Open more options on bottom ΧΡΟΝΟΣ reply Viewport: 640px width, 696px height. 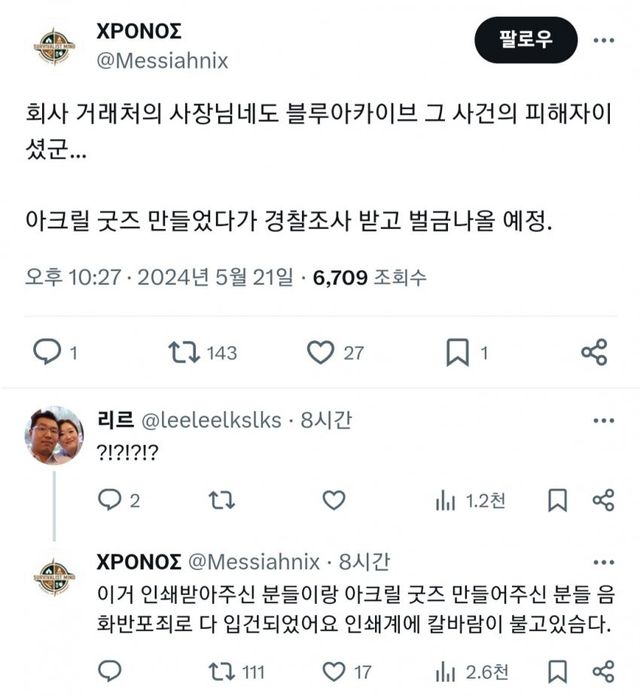coord(604,562)
